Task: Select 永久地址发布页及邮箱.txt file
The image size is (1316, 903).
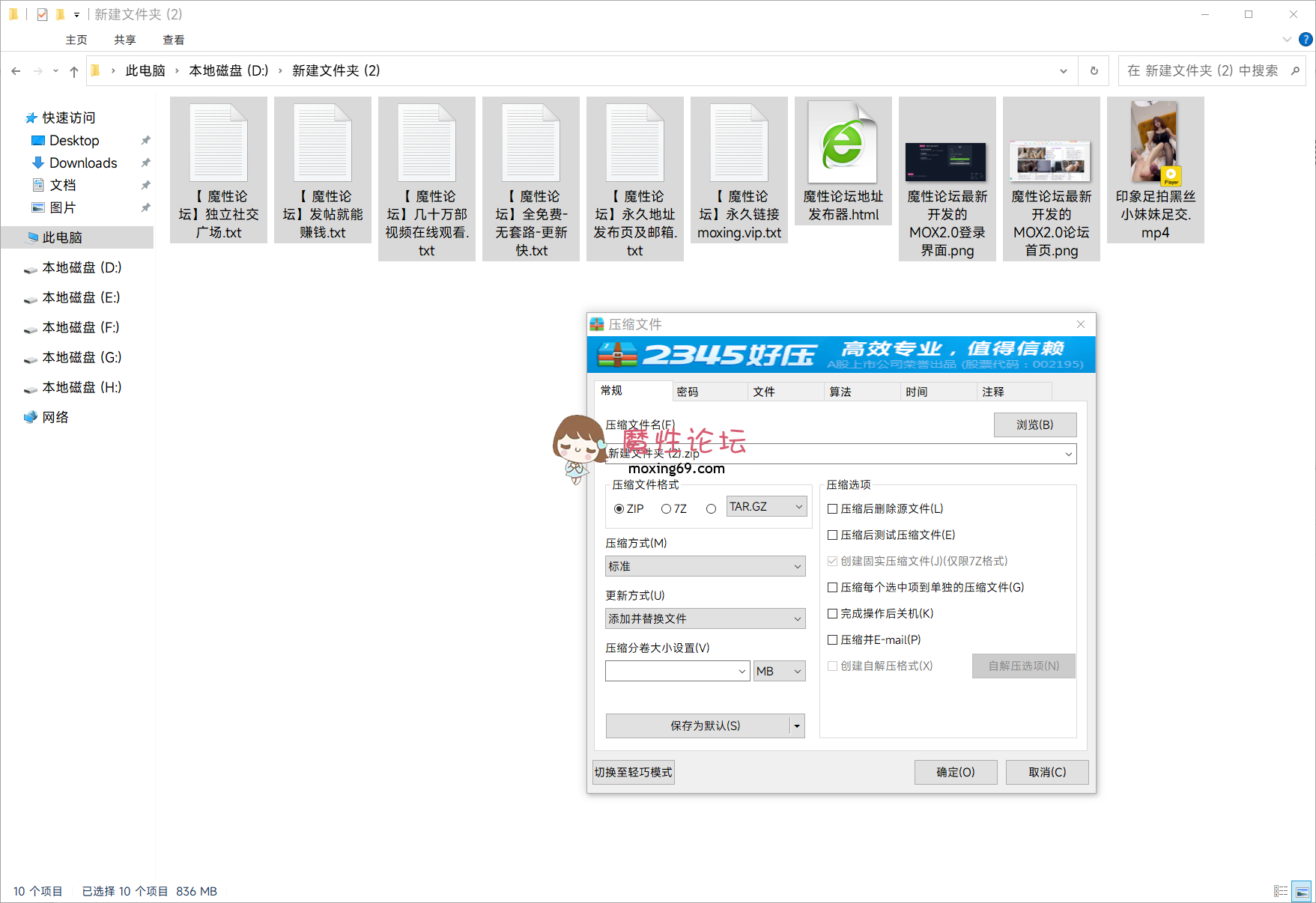Action: (635, 179)
